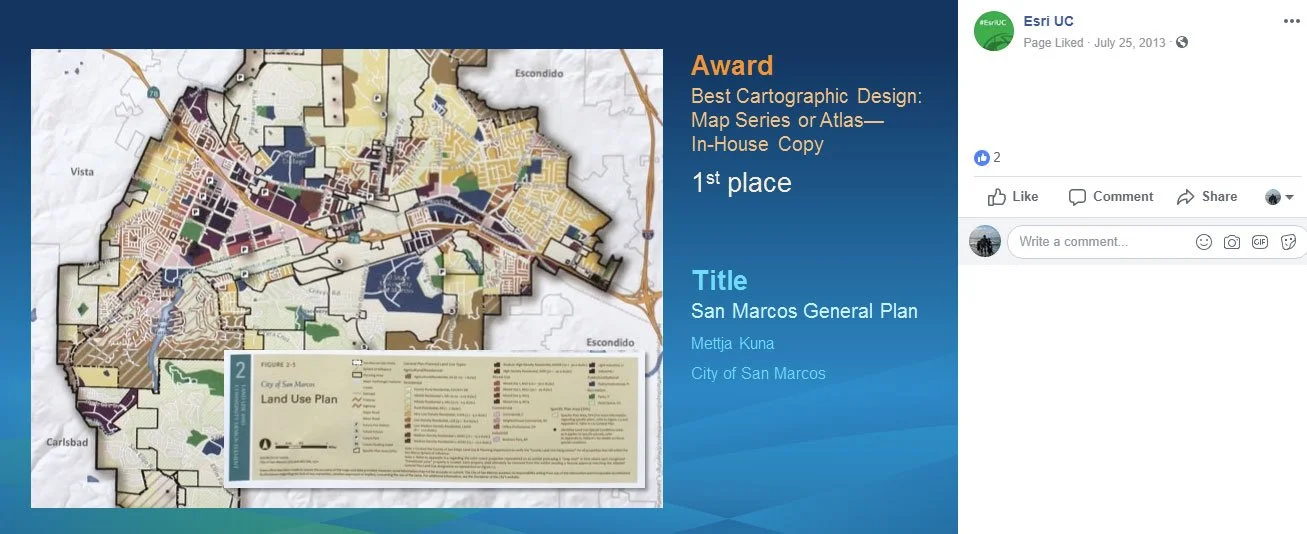Open post options three-dot menu
1307x534 pixels.
(1291, 21)
